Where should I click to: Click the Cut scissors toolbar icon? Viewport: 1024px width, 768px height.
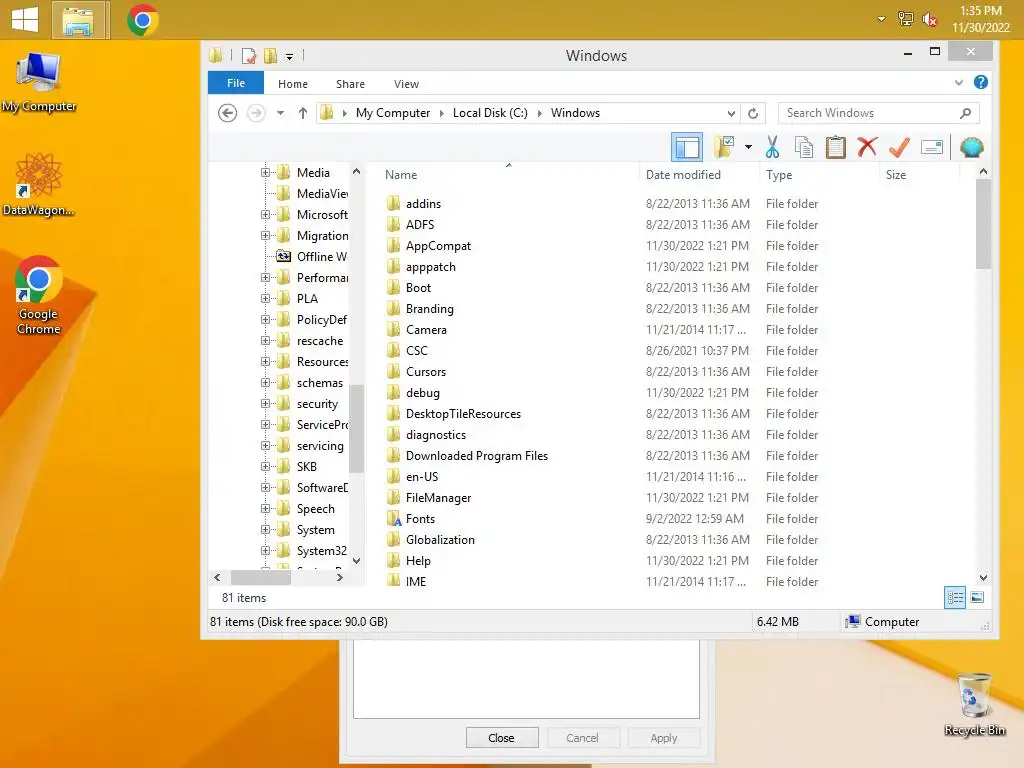pyautogui.click(x=772, y=148)
